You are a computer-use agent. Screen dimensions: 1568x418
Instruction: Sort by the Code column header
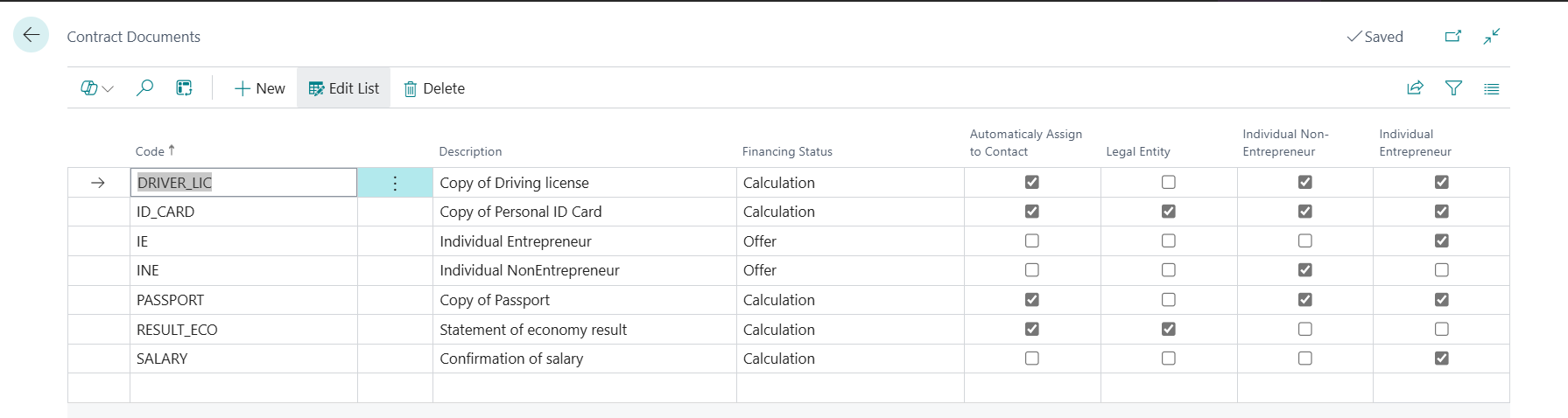tap(151, 151)
